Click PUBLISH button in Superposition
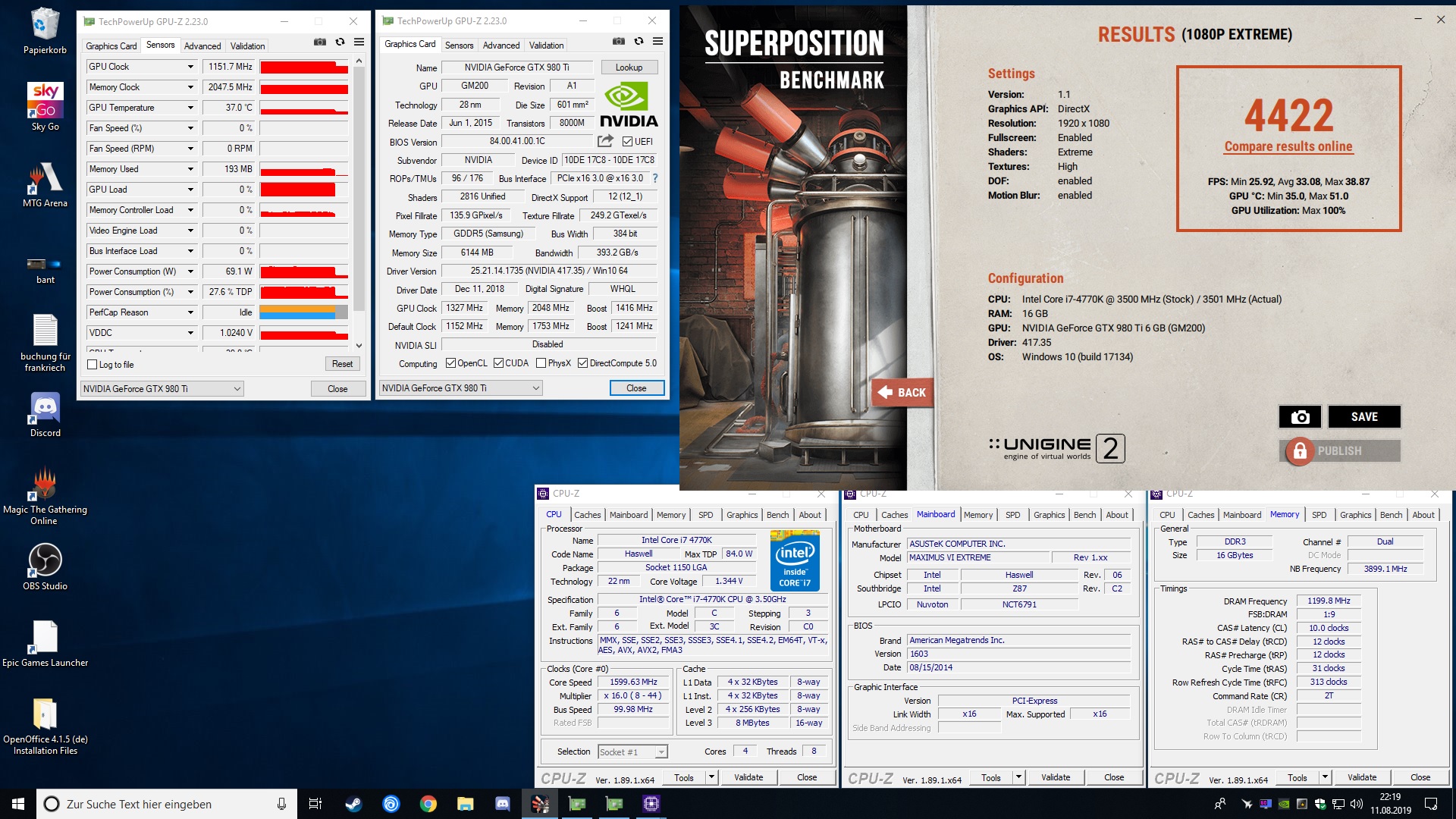This screenshot has height=819, width=1456. (x=1340, y=450)
